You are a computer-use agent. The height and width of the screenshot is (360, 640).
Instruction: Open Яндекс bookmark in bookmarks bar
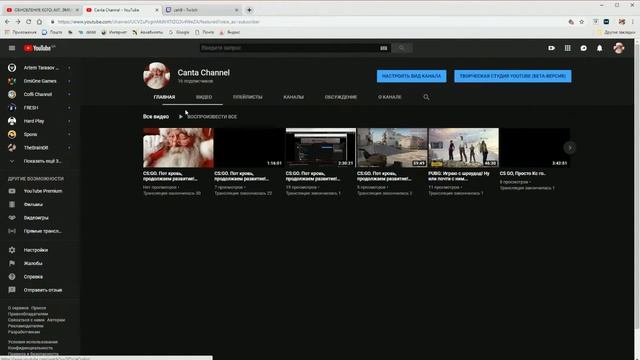pos(230,32)
